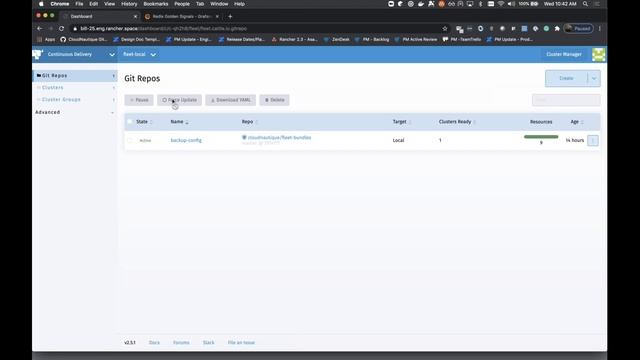The image size is (640, 360).
Task: Open the Forums footer link
Action: (181, 343)
